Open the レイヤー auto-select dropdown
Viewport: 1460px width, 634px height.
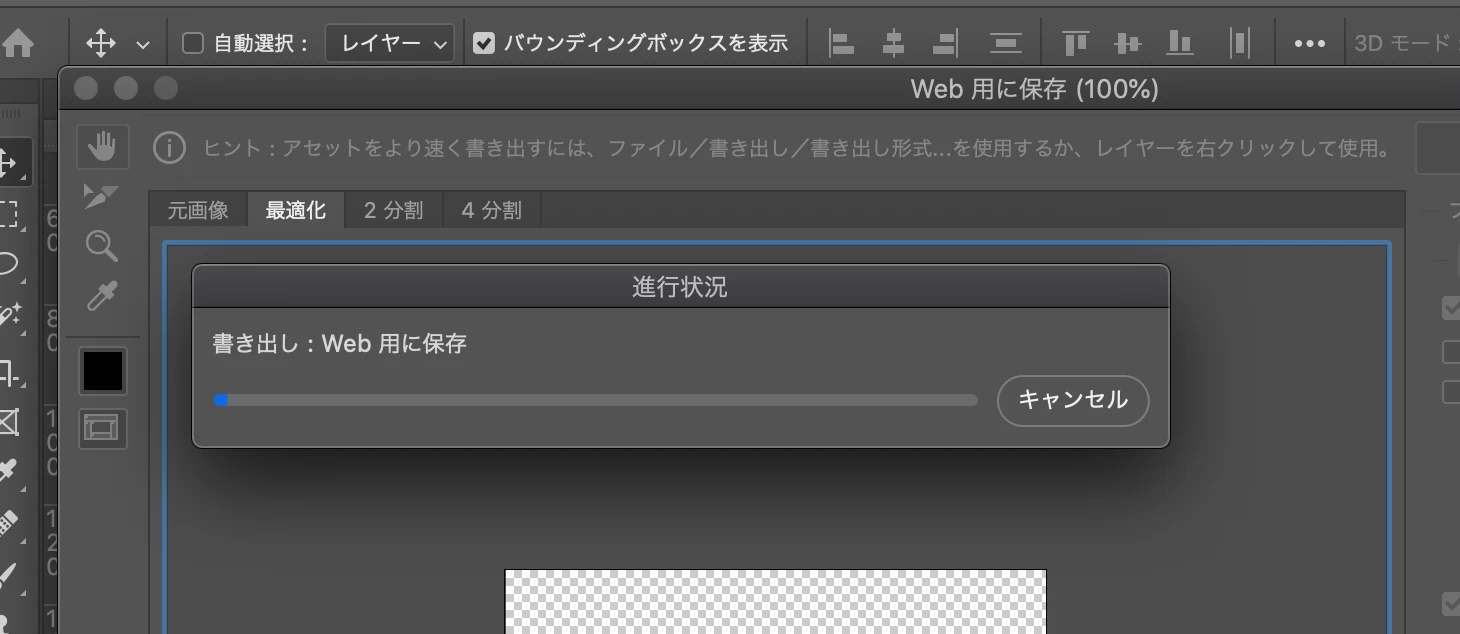point(390,44)
